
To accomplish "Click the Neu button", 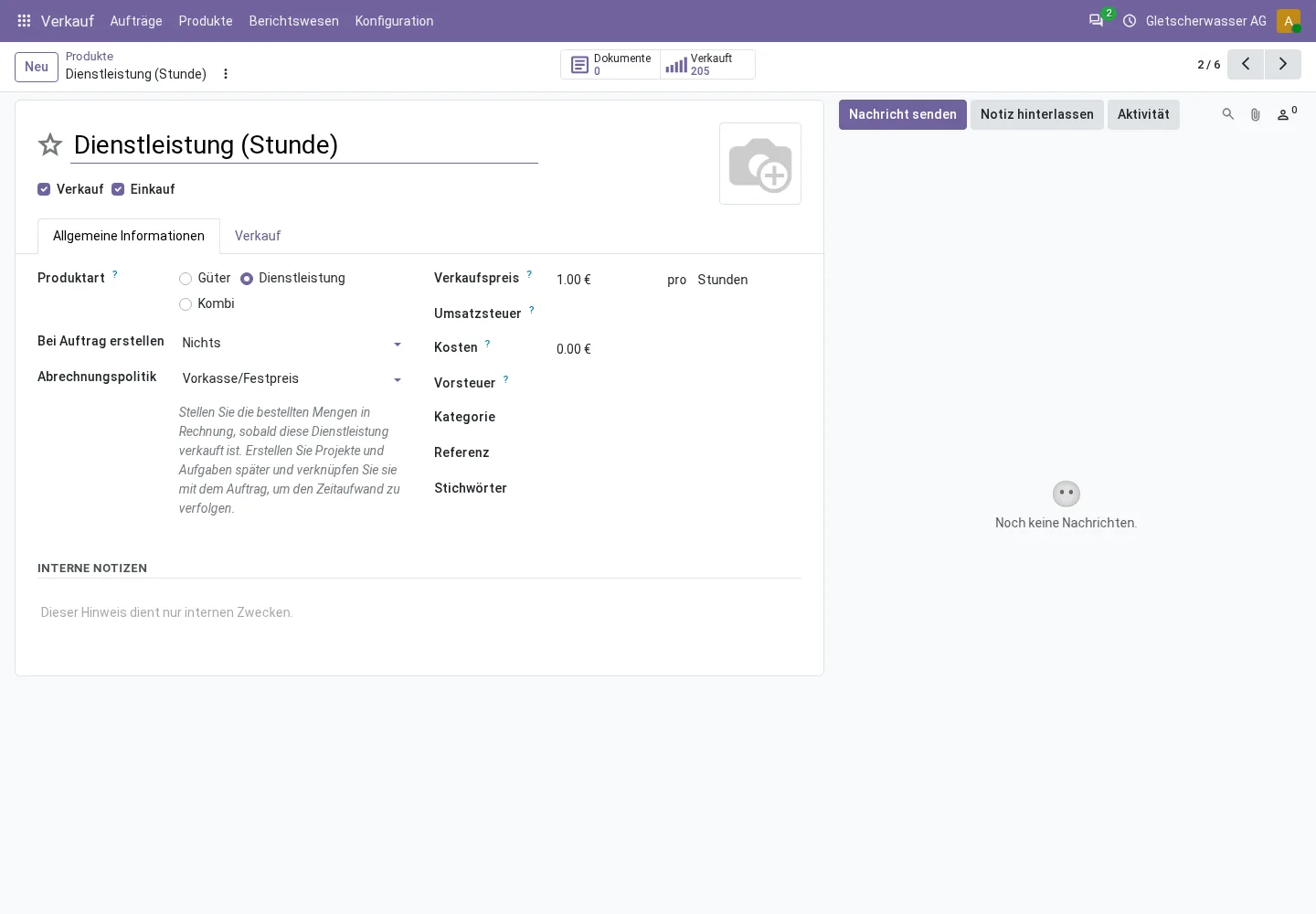I will point(37,67).
